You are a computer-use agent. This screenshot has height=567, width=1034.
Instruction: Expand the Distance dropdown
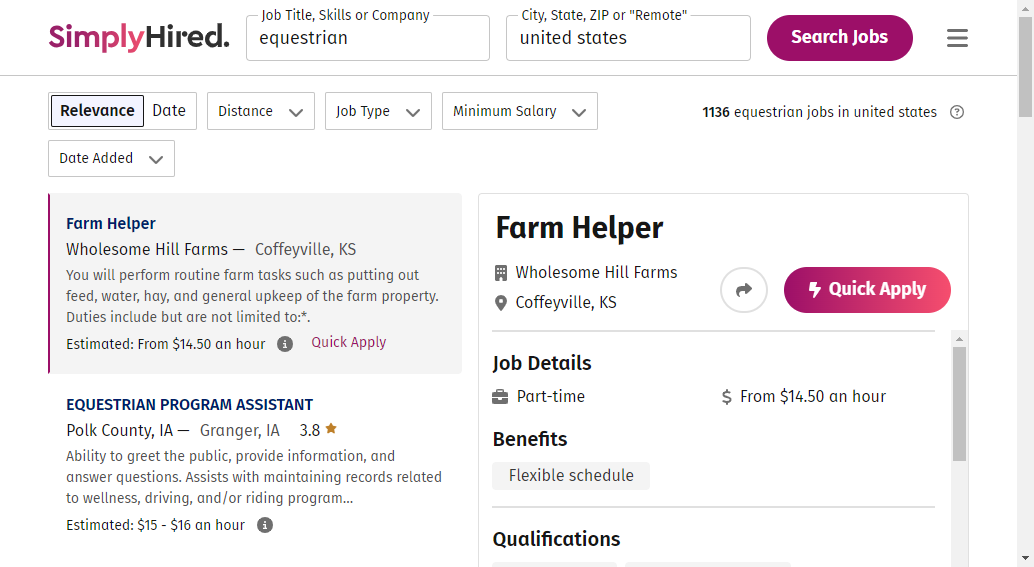260,111
